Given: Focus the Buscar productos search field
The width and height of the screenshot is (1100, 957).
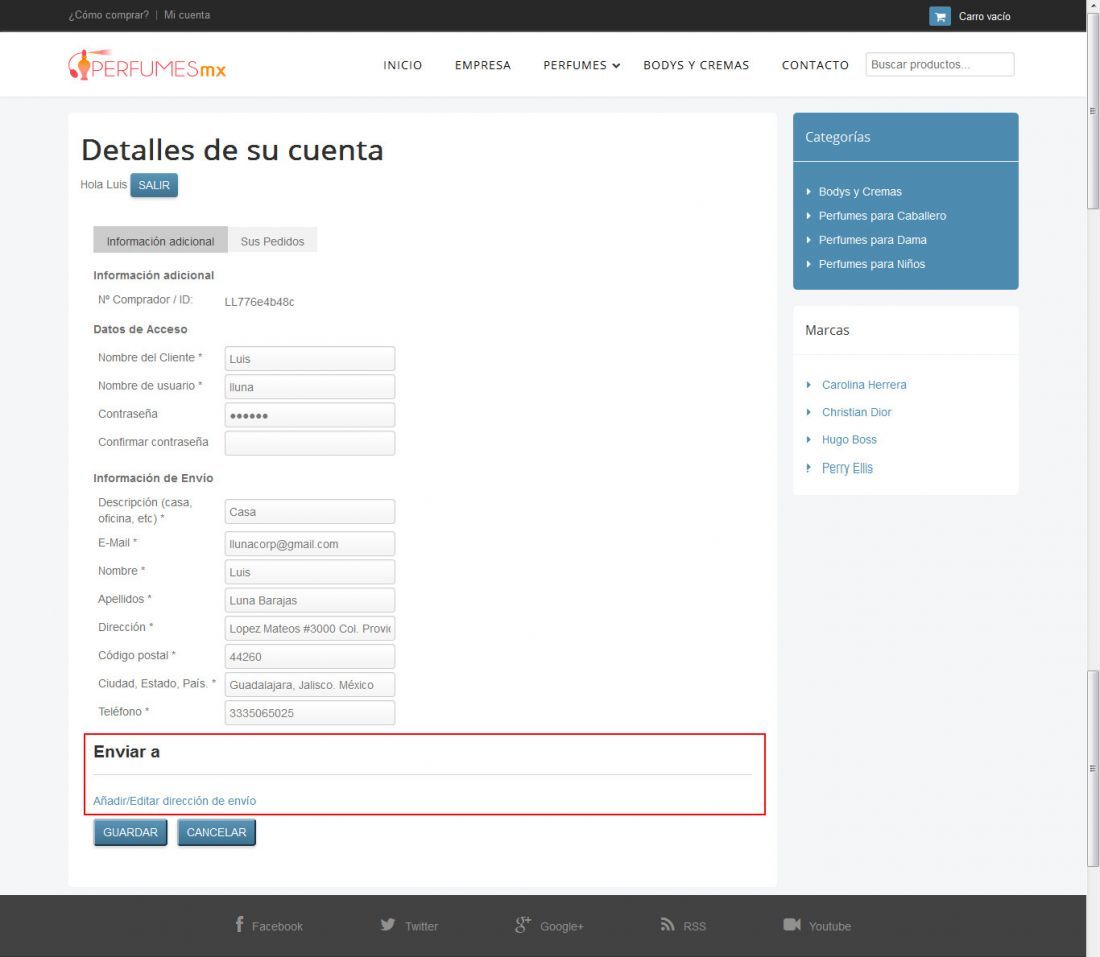Looking at the screenshot, I should (939, 65).
